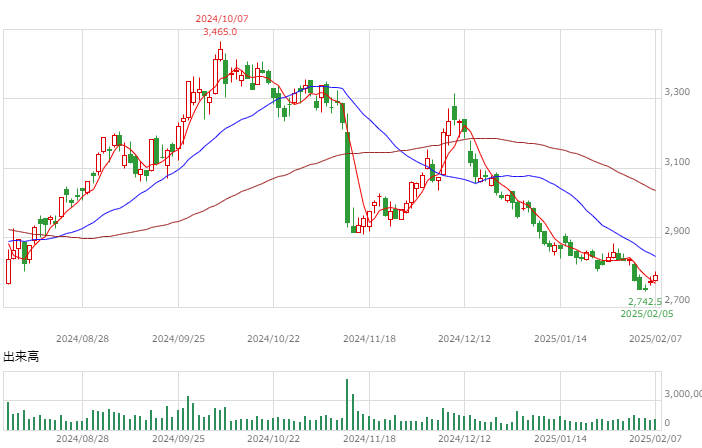Image resolution: width=702 pixels, height=448 pixels.
Task: Click 2024/08/28 date under price chart
Action: point(82,339)
